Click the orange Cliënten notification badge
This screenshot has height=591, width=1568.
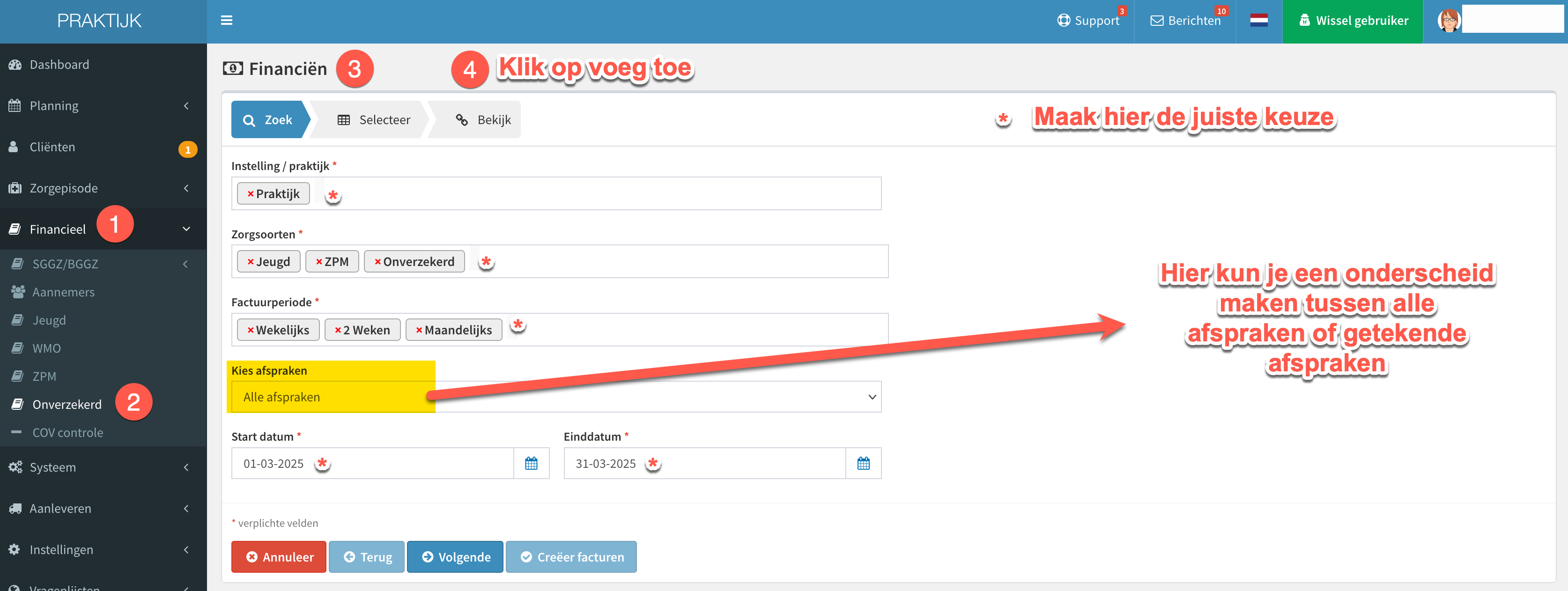187,149
